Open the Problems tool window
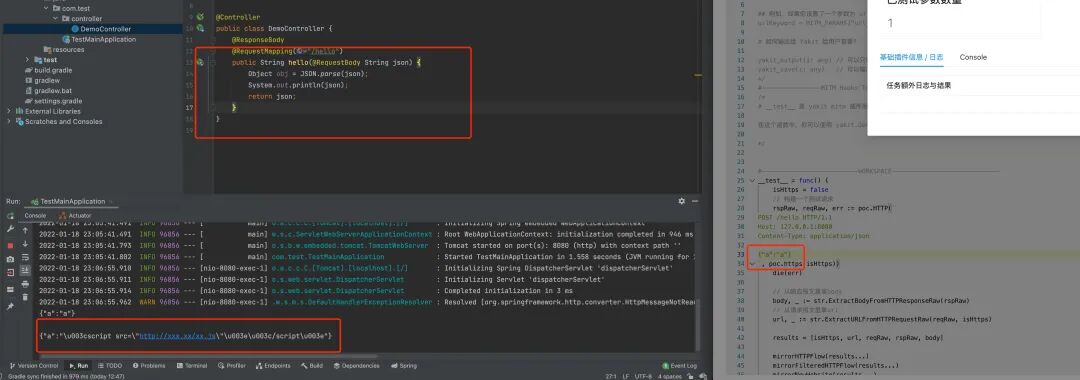The height and width of the screenshot is (380, 1080). [149, 366]
